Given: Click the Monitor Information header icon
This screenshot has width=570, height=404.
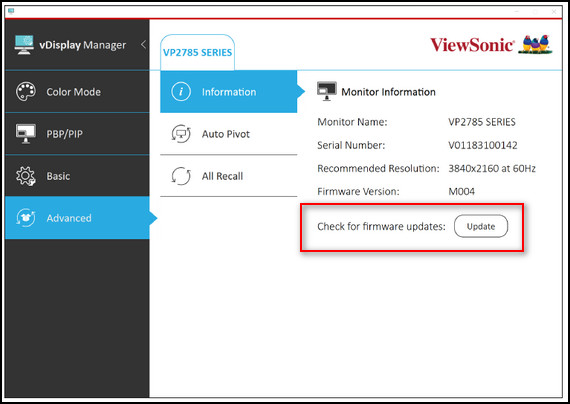Looking at the screenshot, I should coord(326,91).
